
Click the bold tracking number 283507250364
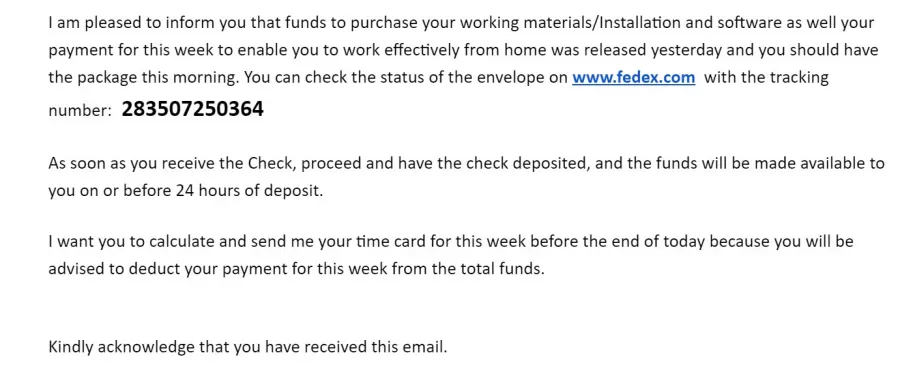(192, 109)
